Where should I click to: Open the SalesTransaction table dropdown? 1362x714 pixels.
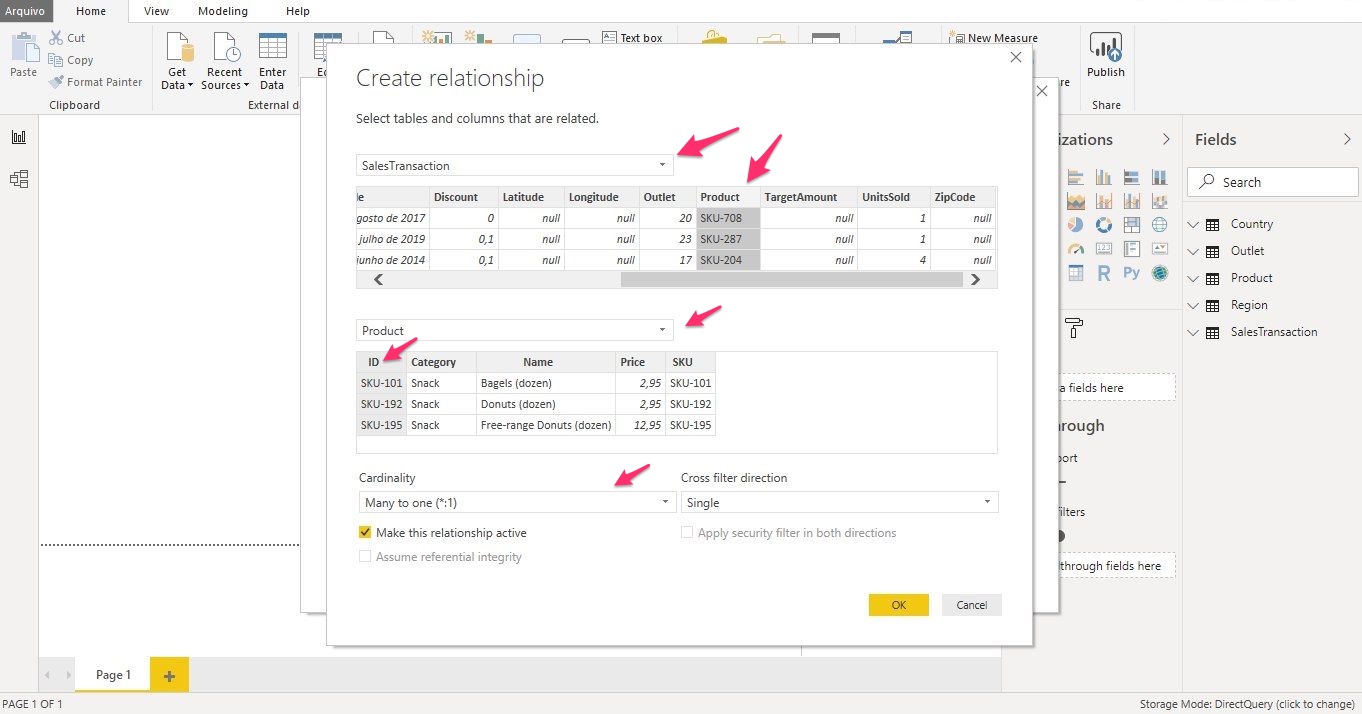(x=514, y=165)
